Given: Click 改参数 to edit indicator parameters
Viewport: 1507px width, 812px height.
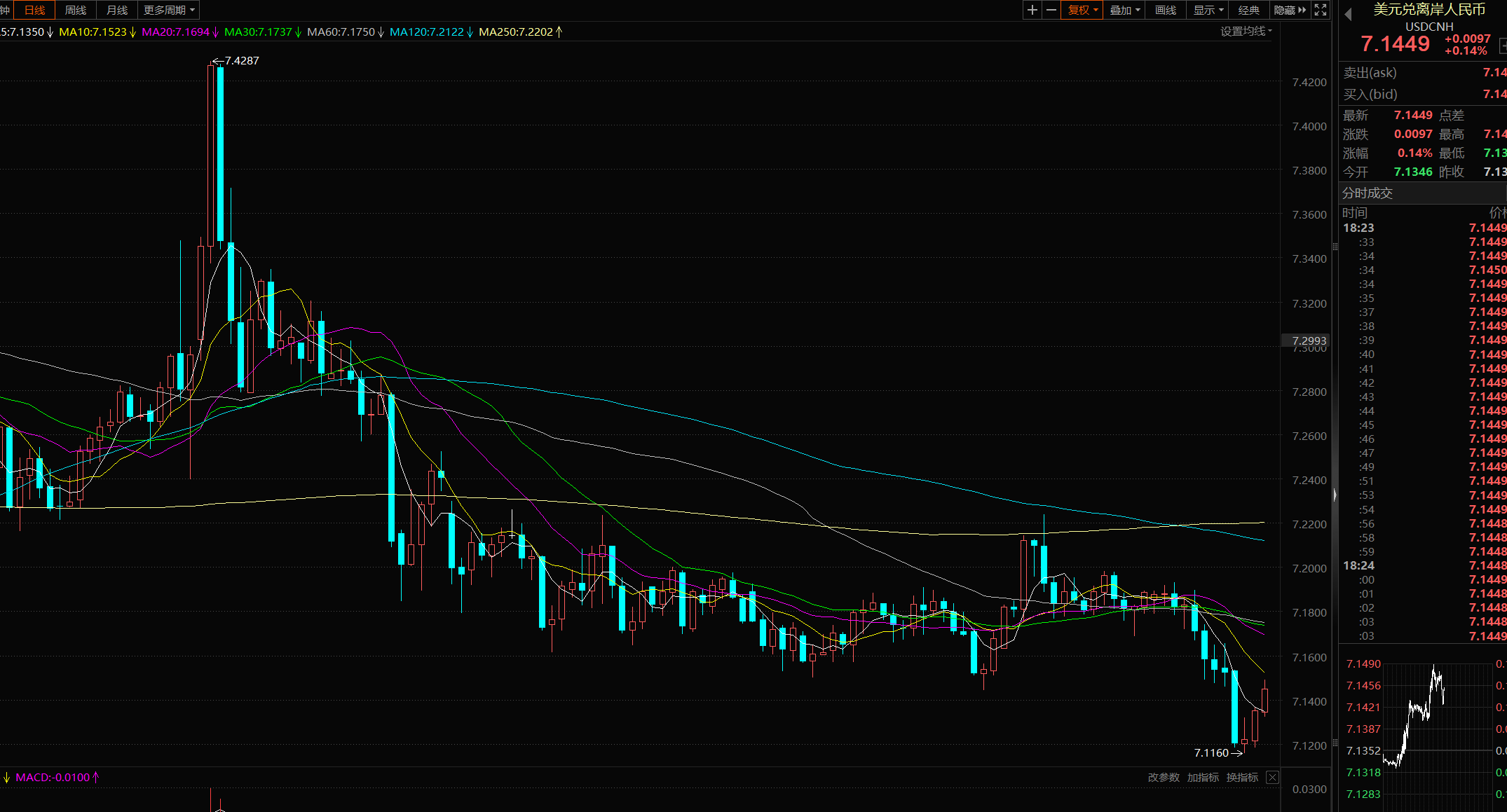Looking at the screenshot, I should click(1164, 778).
